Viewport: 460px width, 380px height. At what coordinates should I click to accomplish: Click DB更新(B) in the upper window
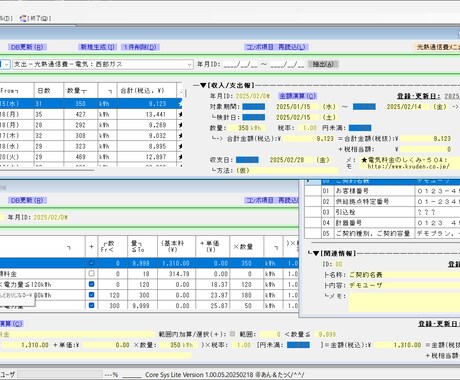[27, 47]
